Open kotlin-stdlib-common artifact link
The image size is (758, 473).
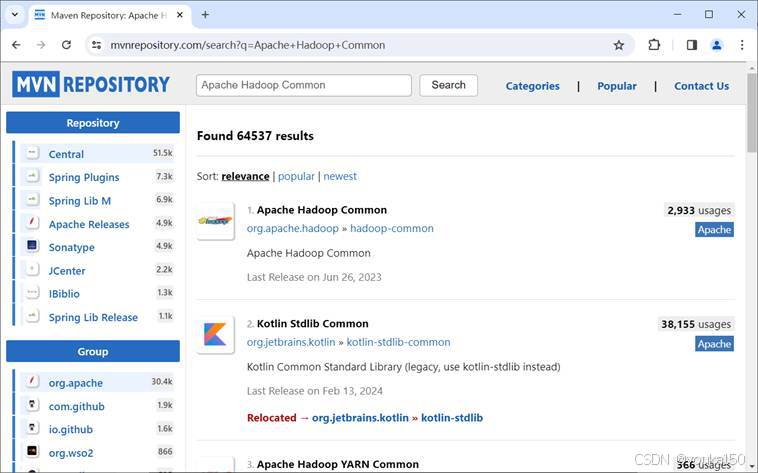pyautogui.click(x=398, y=342)
